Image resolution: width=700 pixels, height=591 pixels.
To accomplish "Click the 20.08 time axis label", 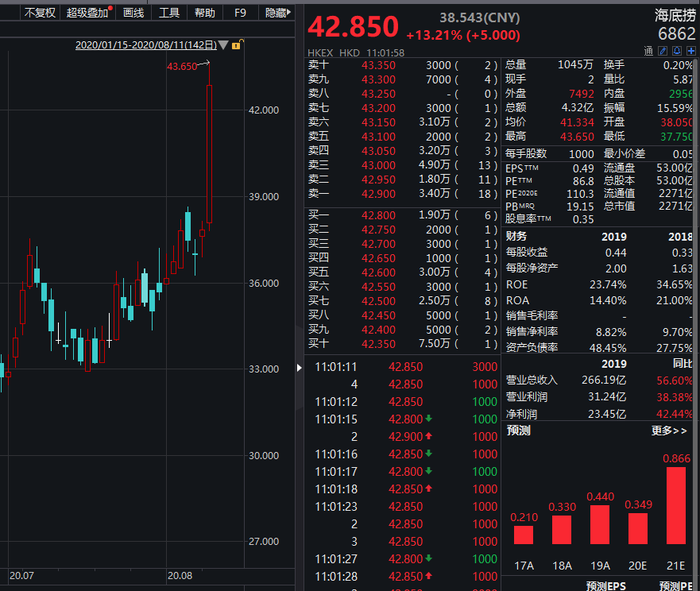I will [180, 576].
